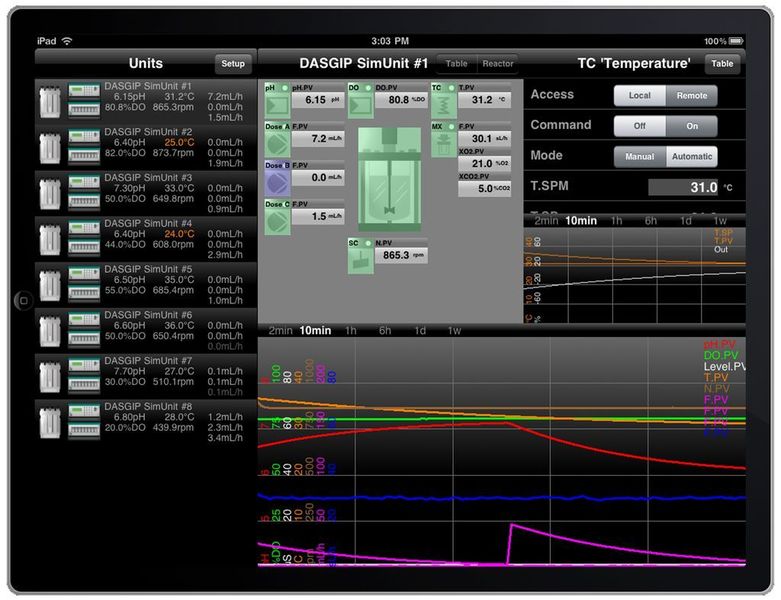Tap the vessel icon for SimUnit #7
The height and width of the screenshot is (600, 781).
pyautogui.click(x=50, y=377)
